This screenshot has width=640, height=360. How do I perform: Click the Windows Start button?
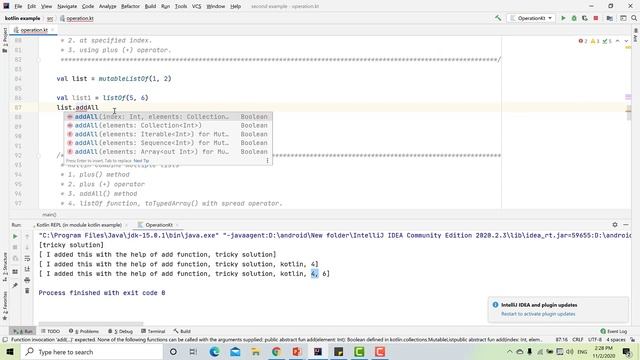coord(10,352)
